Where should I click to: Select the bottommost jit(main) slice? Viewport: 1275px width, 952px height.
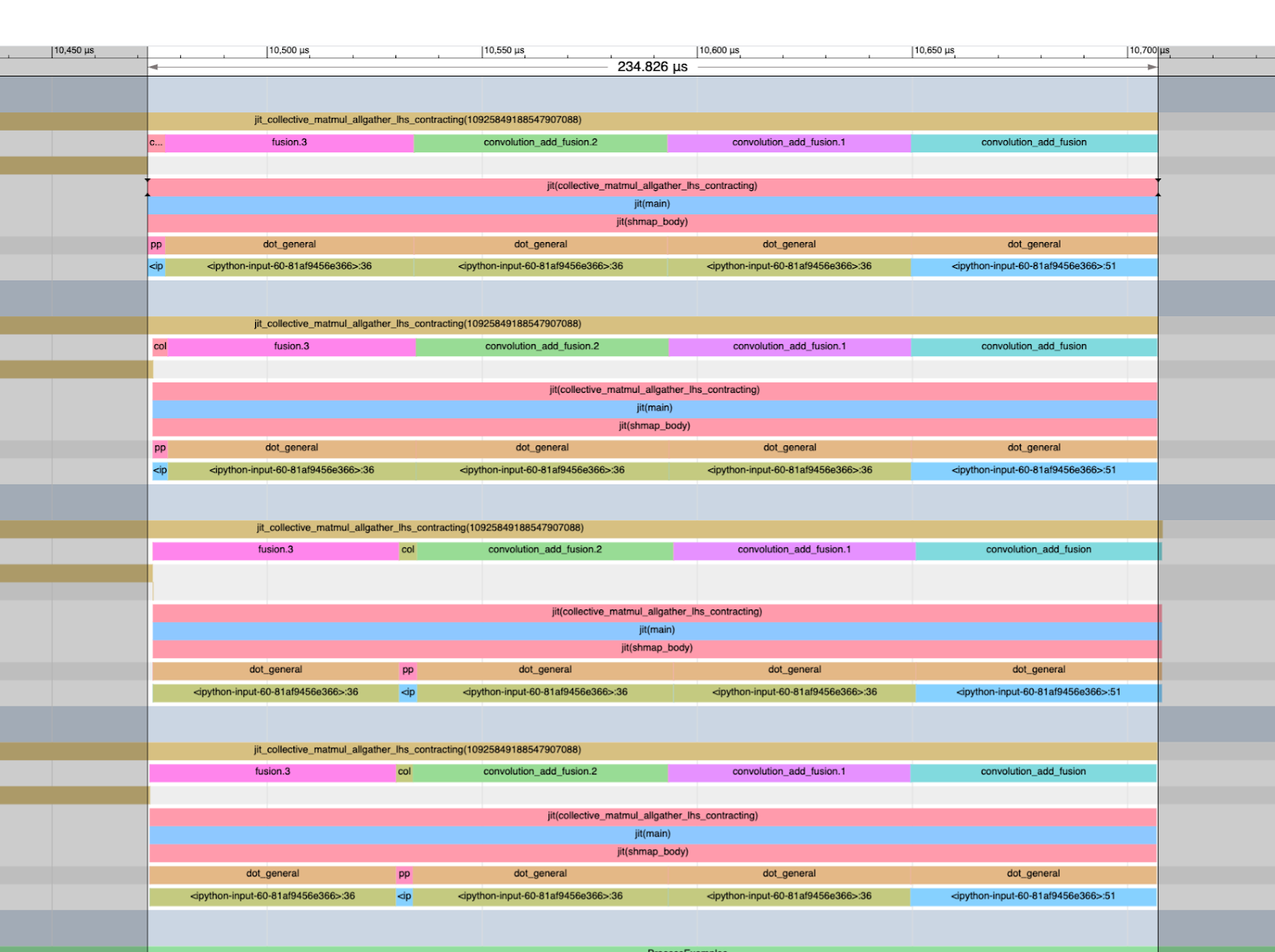coord(652,834)
